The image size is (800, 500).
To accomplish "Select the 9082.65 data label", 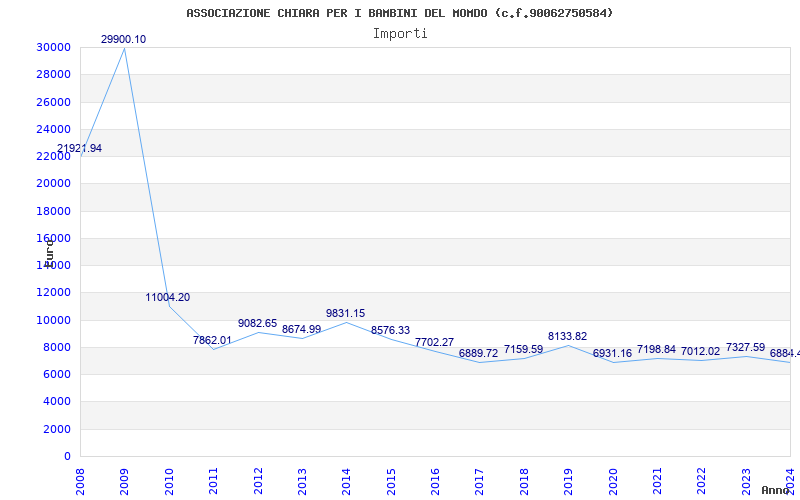I will coord(257,323).
